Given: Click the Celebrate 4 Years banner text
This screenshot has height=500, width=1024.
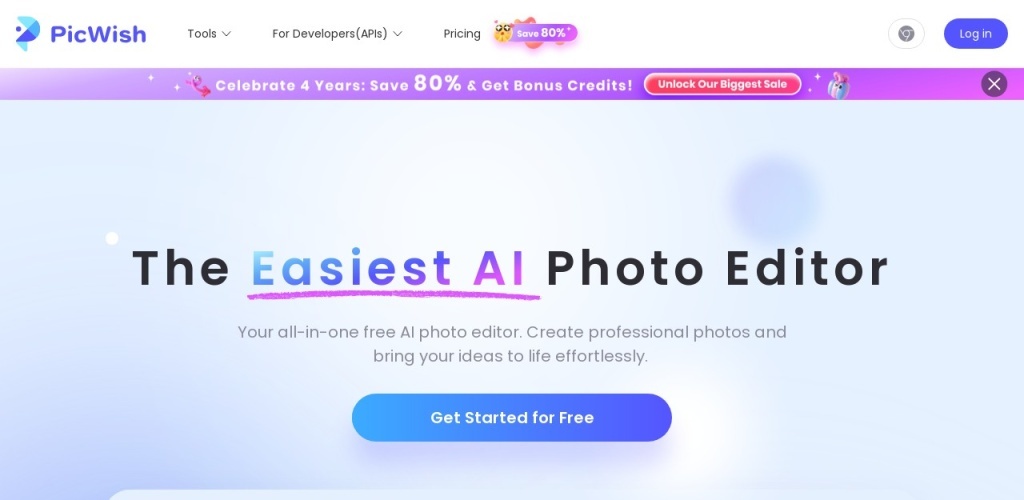Looking at the screenshot, I should pyautogui.click(x=423, y=85).
